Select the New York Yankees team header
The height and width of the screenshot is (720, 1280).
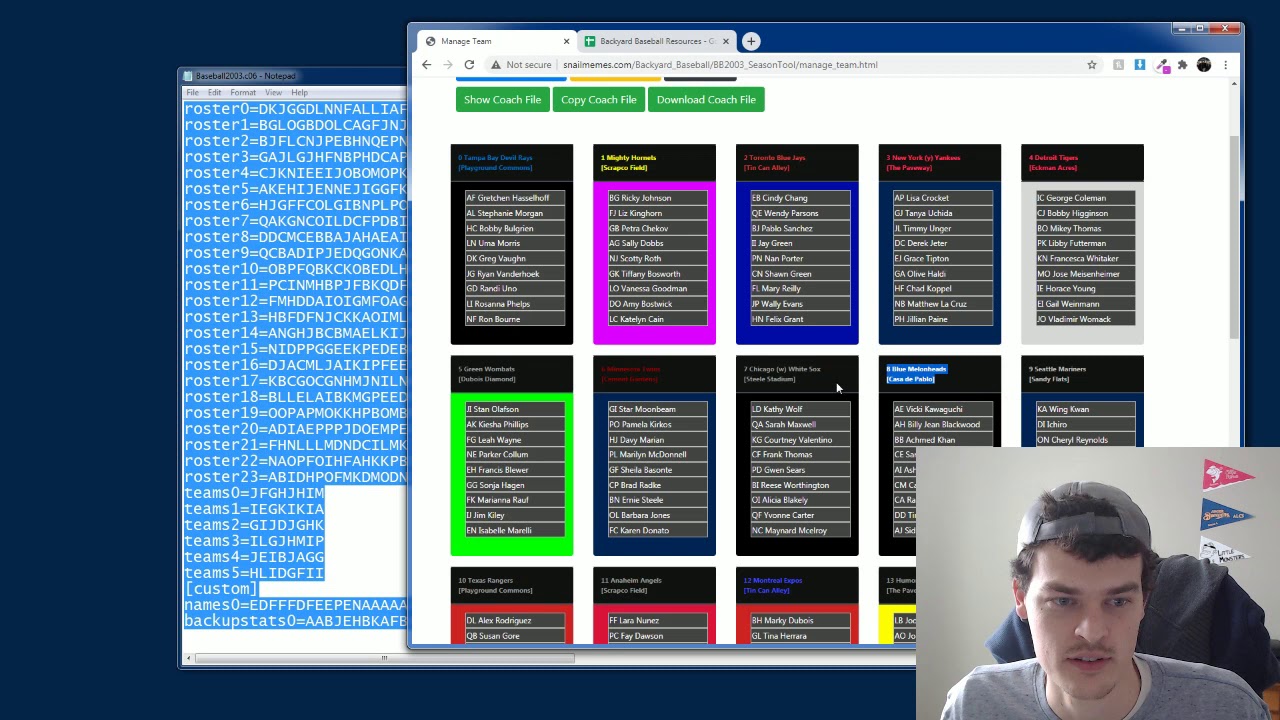(939, 162)
